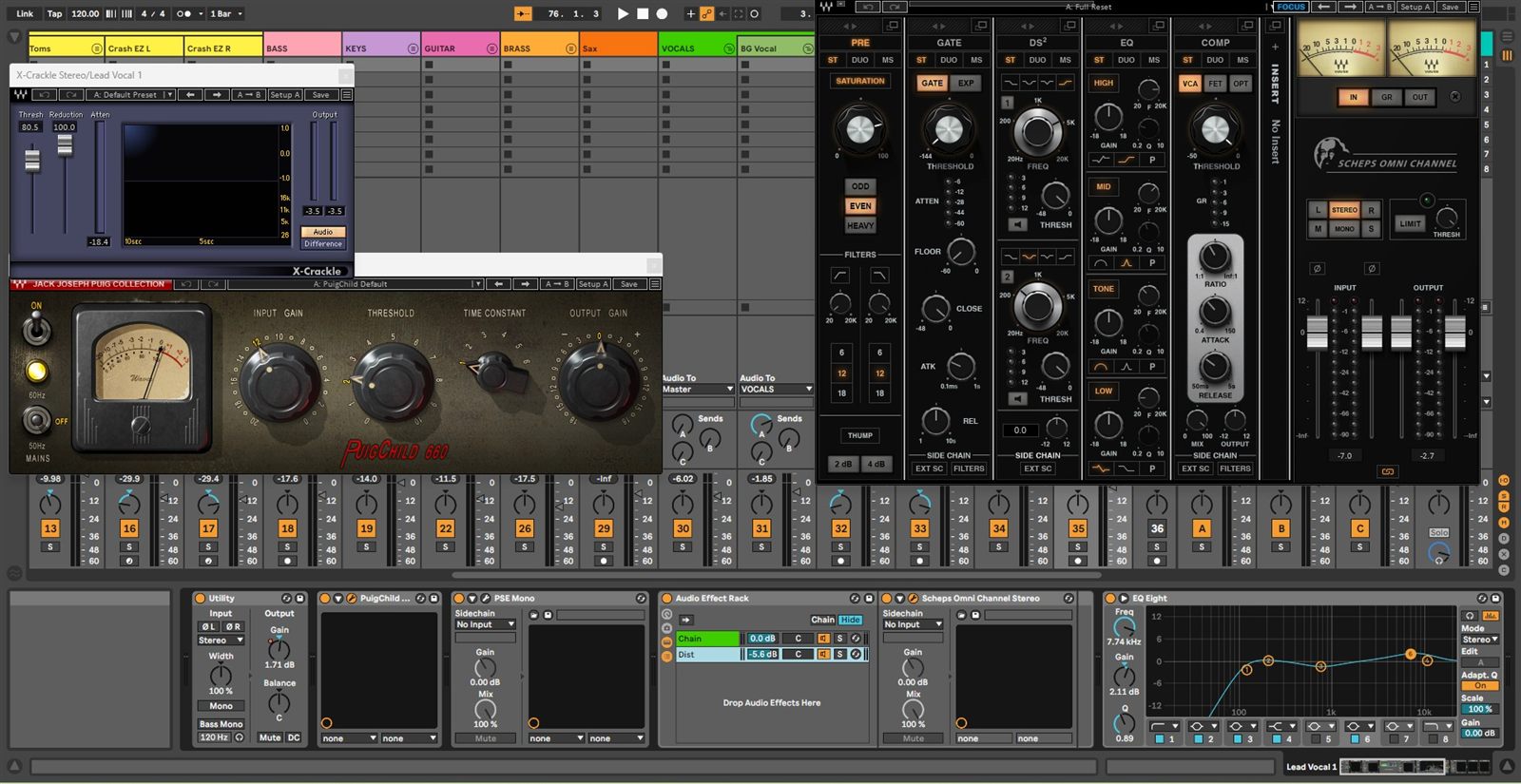Open the 1 Bar quantization dropdown
Viewport: 1521px width, 784px height.
point(225,13)
